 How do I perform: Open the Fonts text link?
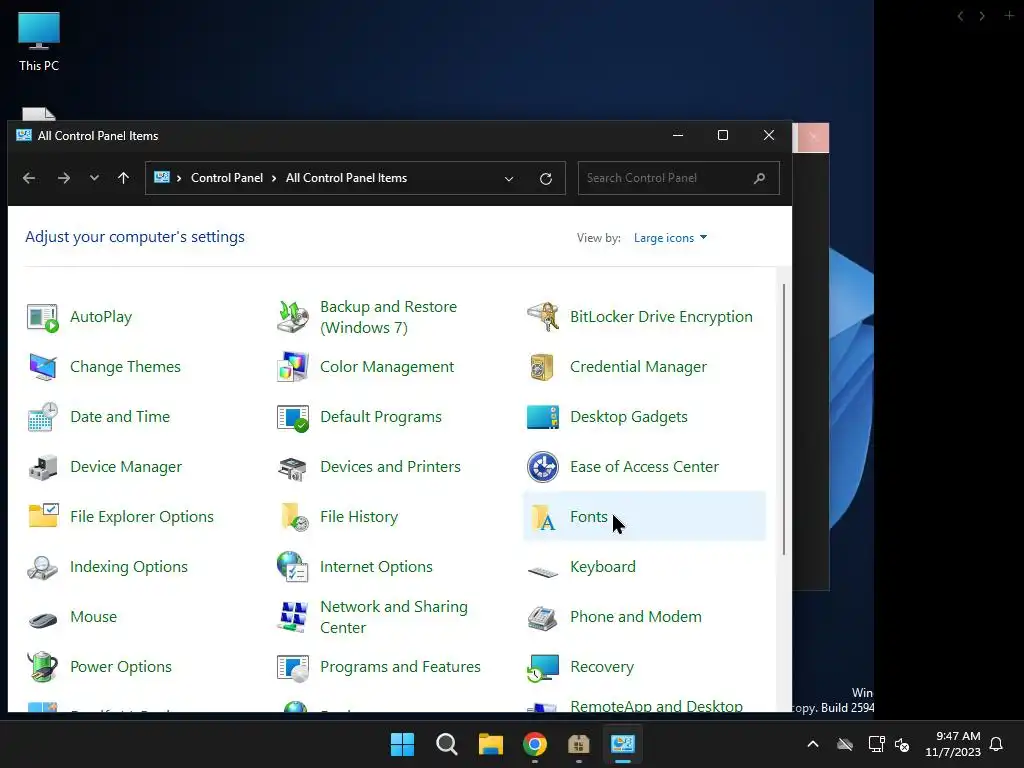[x=588, y=517]
